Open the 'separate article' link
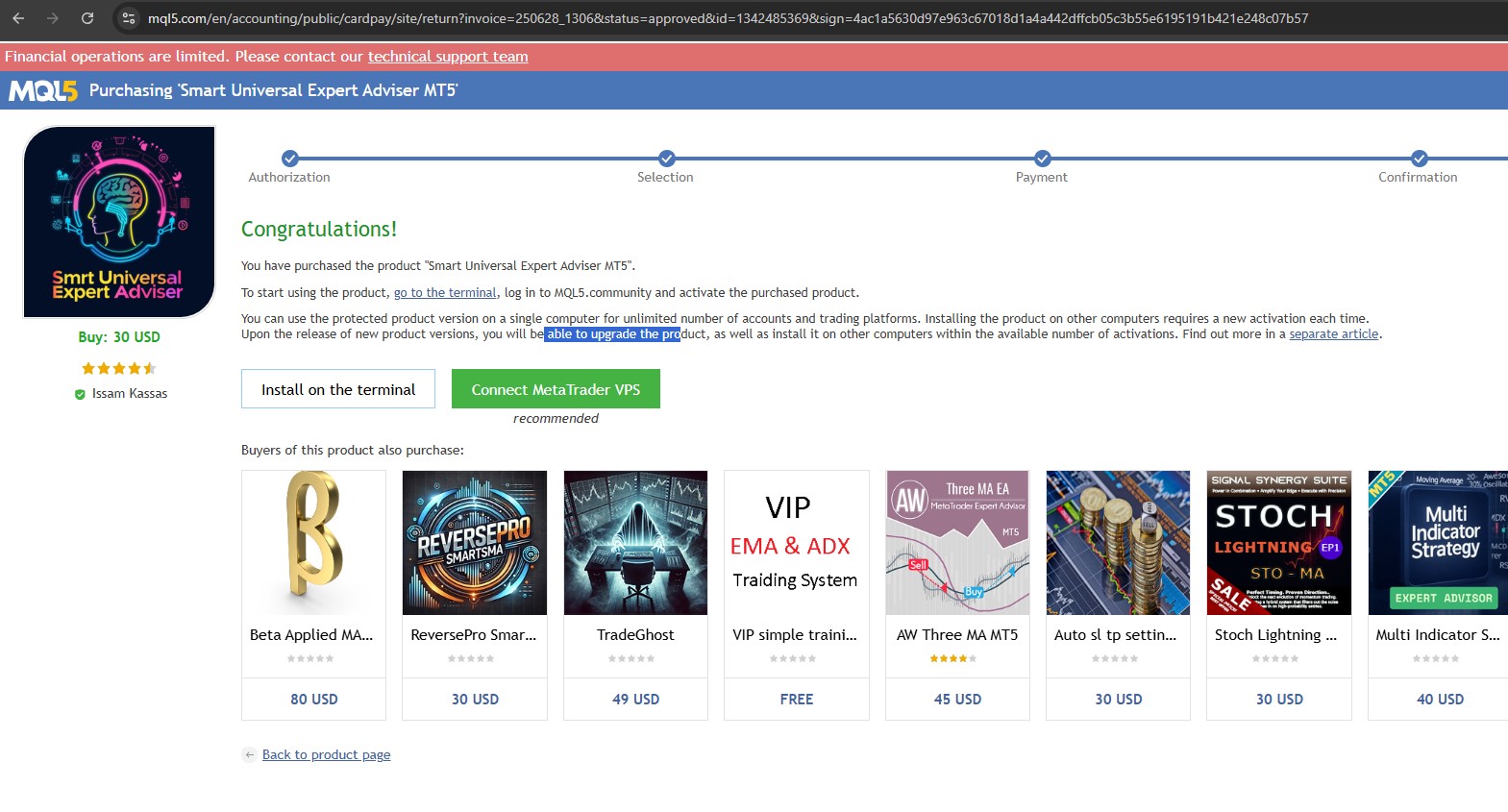Image resolution: width=1508 pixels, height=812 pixels. click(1334, 334)
